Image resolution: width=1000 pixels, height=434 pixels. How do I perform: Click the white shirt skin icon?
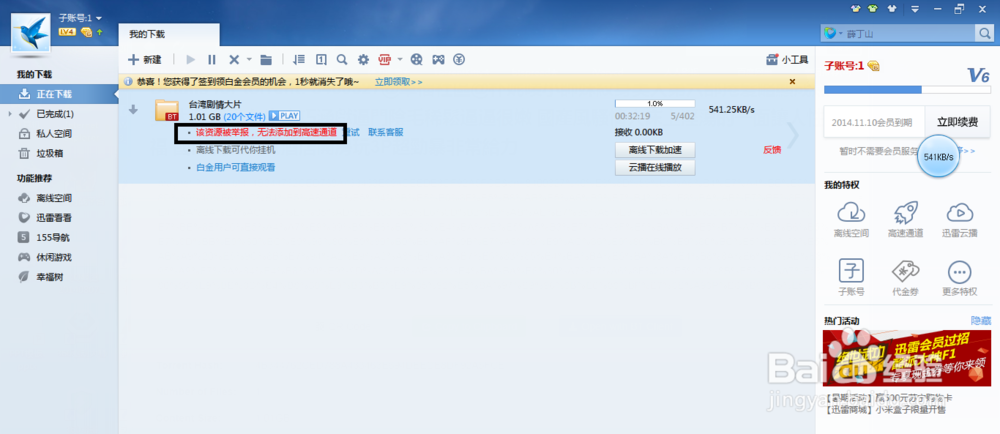(891, 9)
